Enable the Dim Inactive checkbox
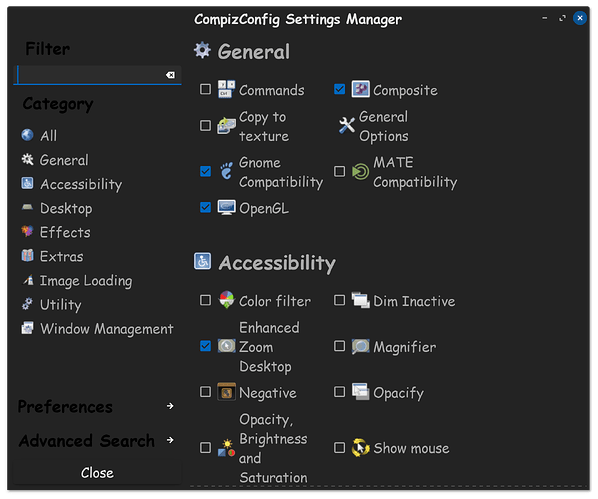Viewport: 598px width, 499px height. click(x=339, y=300)
